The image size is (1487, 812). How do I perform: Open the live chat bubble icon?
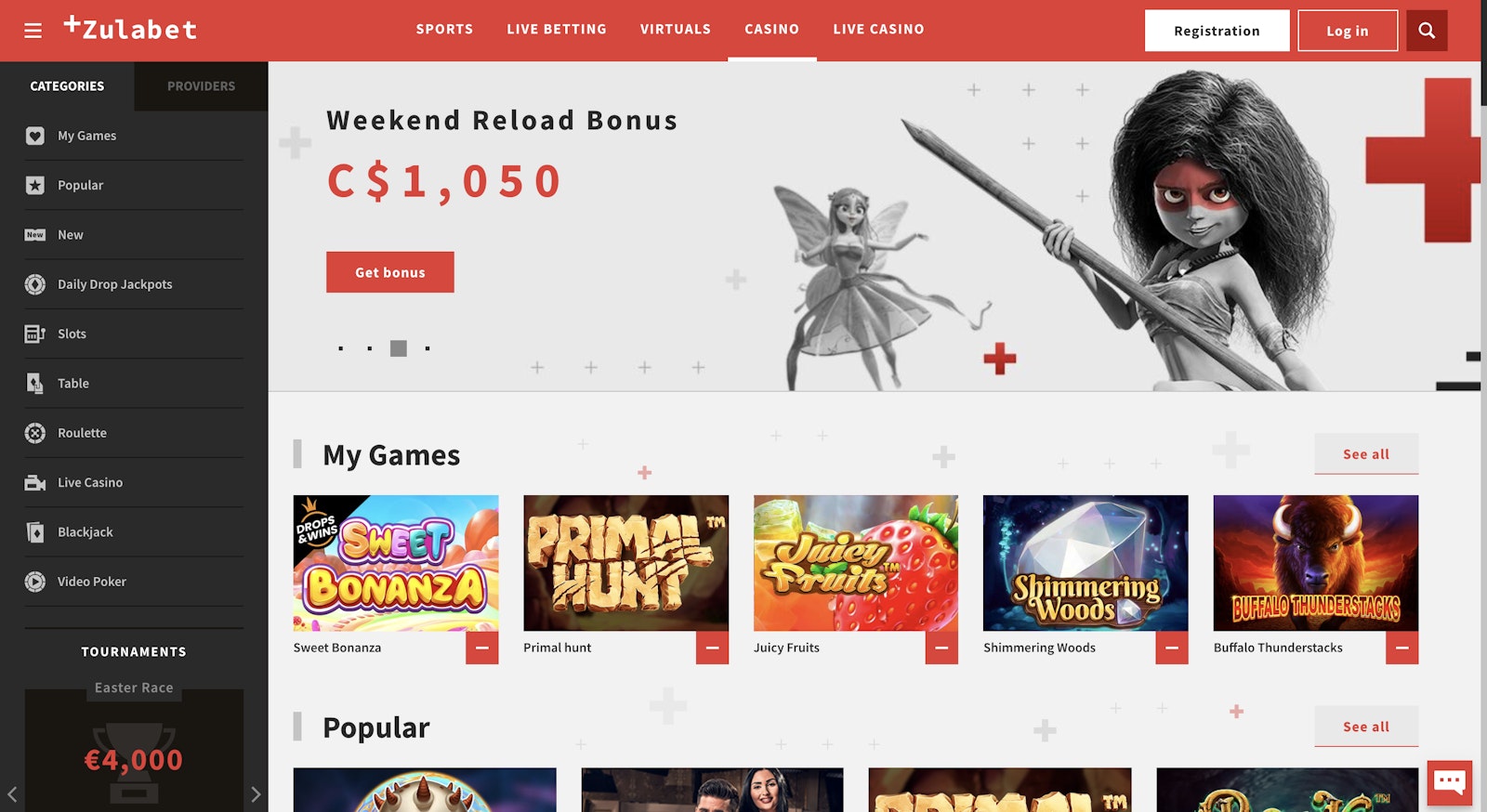click(1450, 782)
